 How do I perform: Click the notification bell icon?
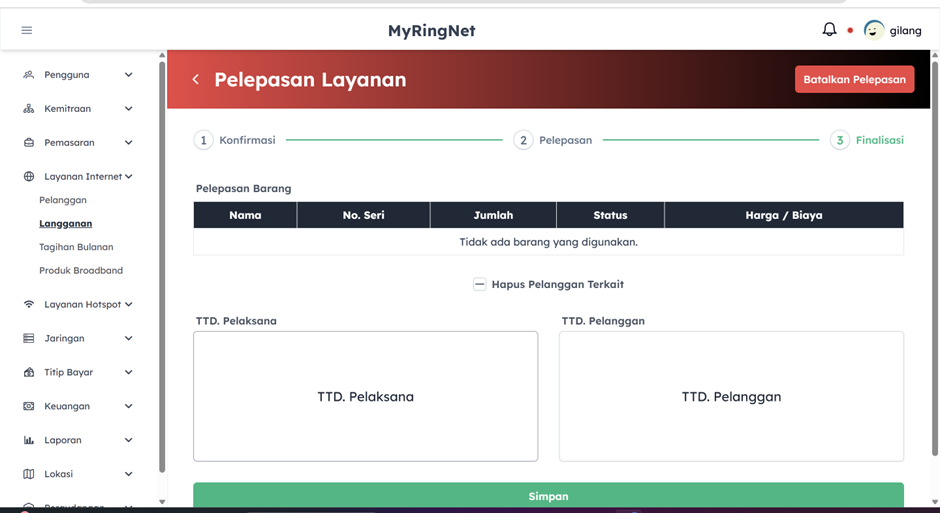pos(829,30)
